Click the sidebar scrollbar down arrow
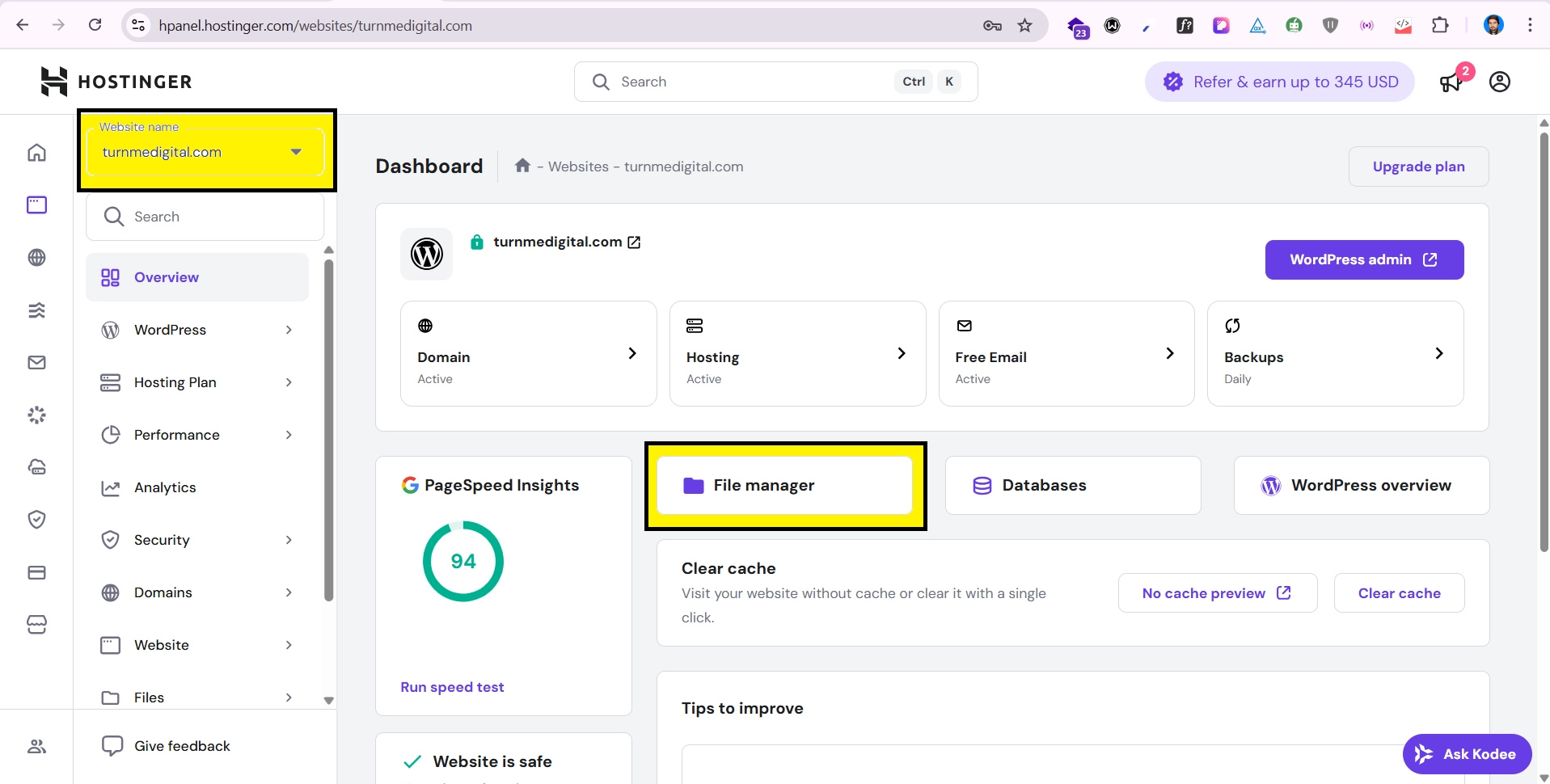 tap(328, 701)
